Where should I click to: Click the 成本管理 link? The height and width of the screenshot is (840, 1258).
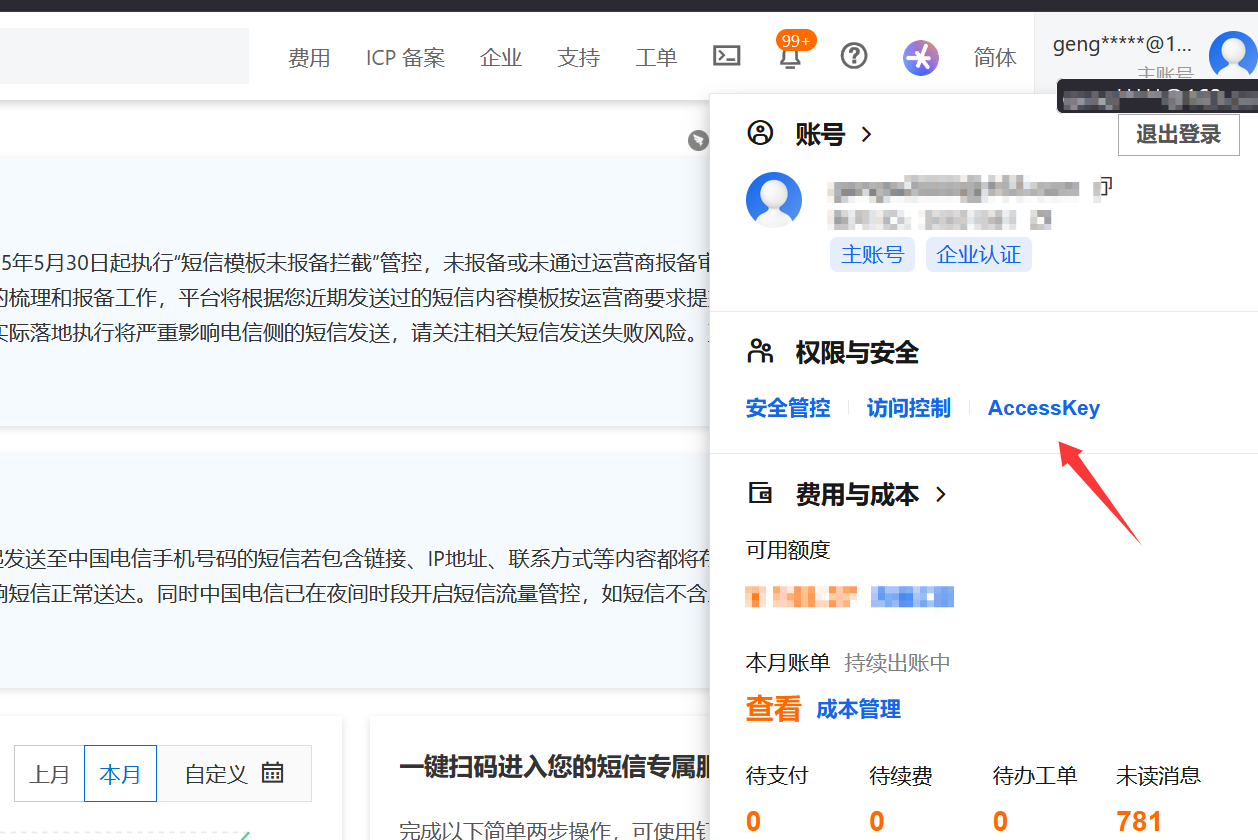pos(858,709)
